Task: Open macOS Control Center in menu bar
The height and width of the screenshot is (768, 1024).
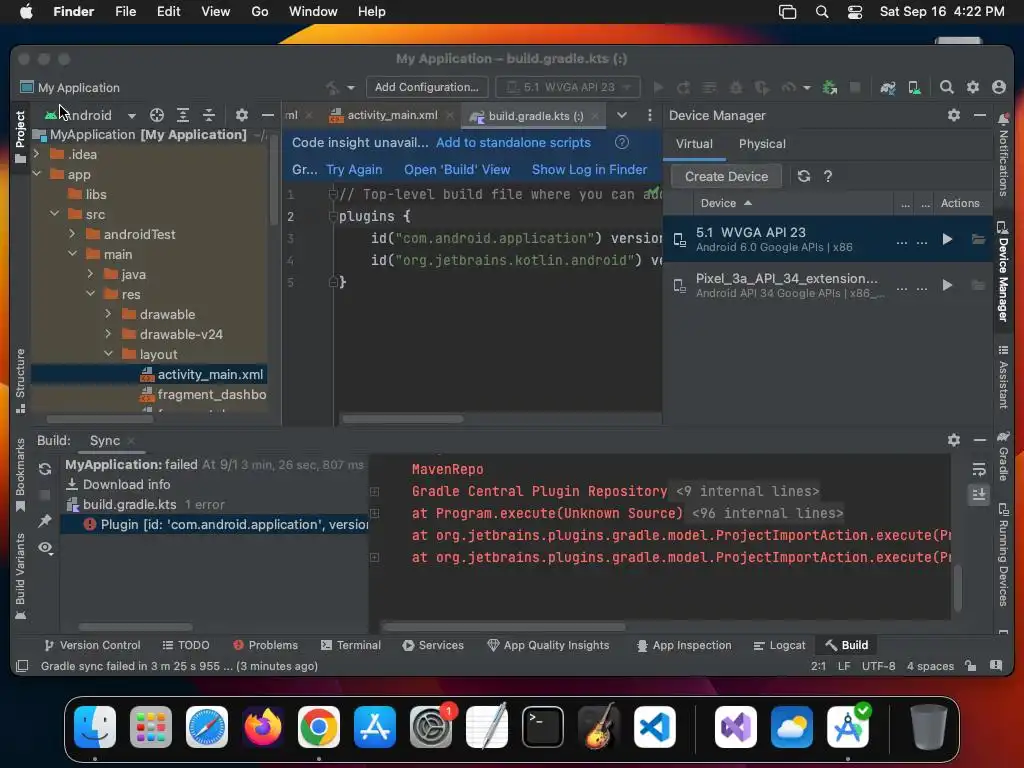Action: point(854,12)
